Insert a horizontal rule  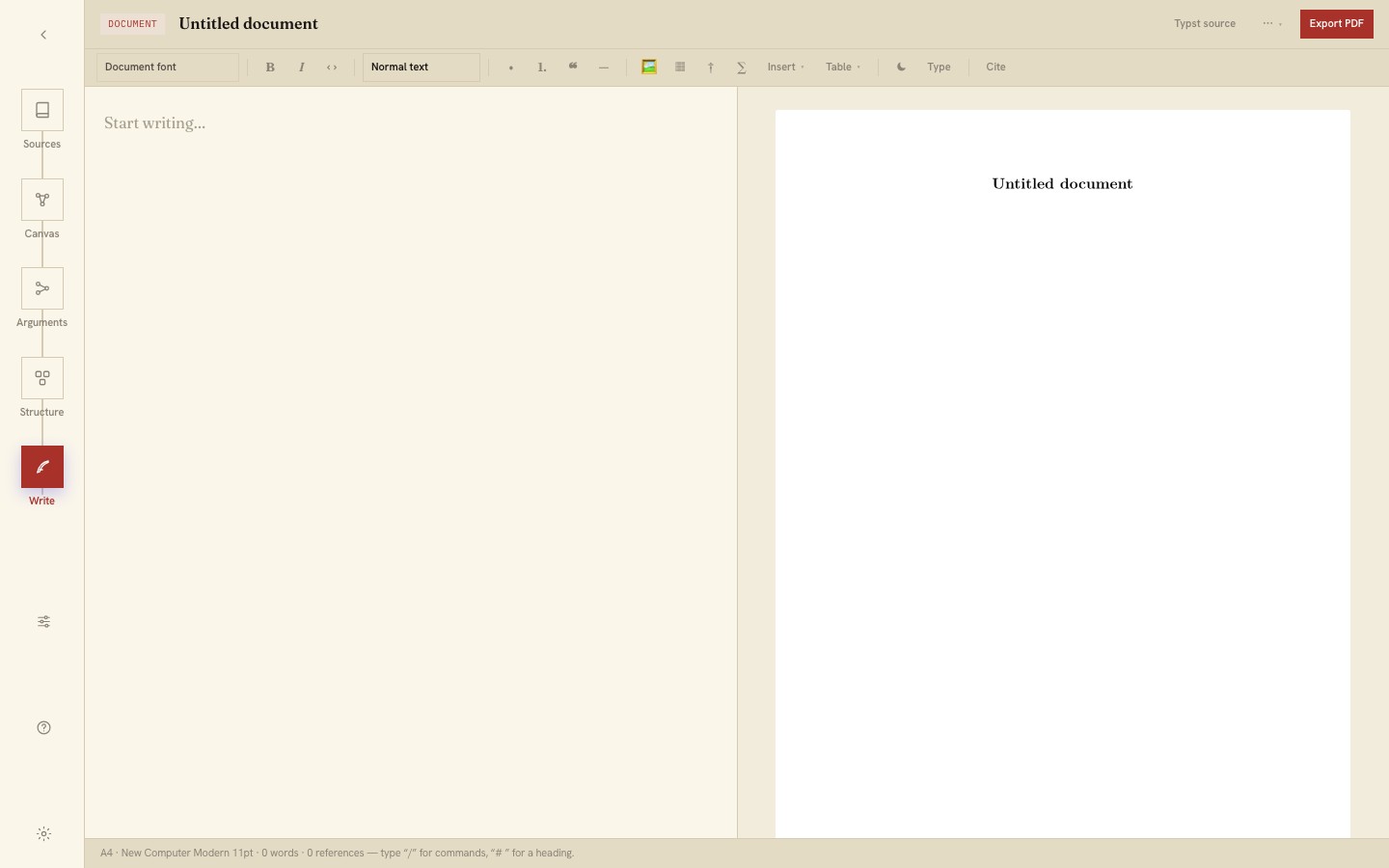[604, 68]
